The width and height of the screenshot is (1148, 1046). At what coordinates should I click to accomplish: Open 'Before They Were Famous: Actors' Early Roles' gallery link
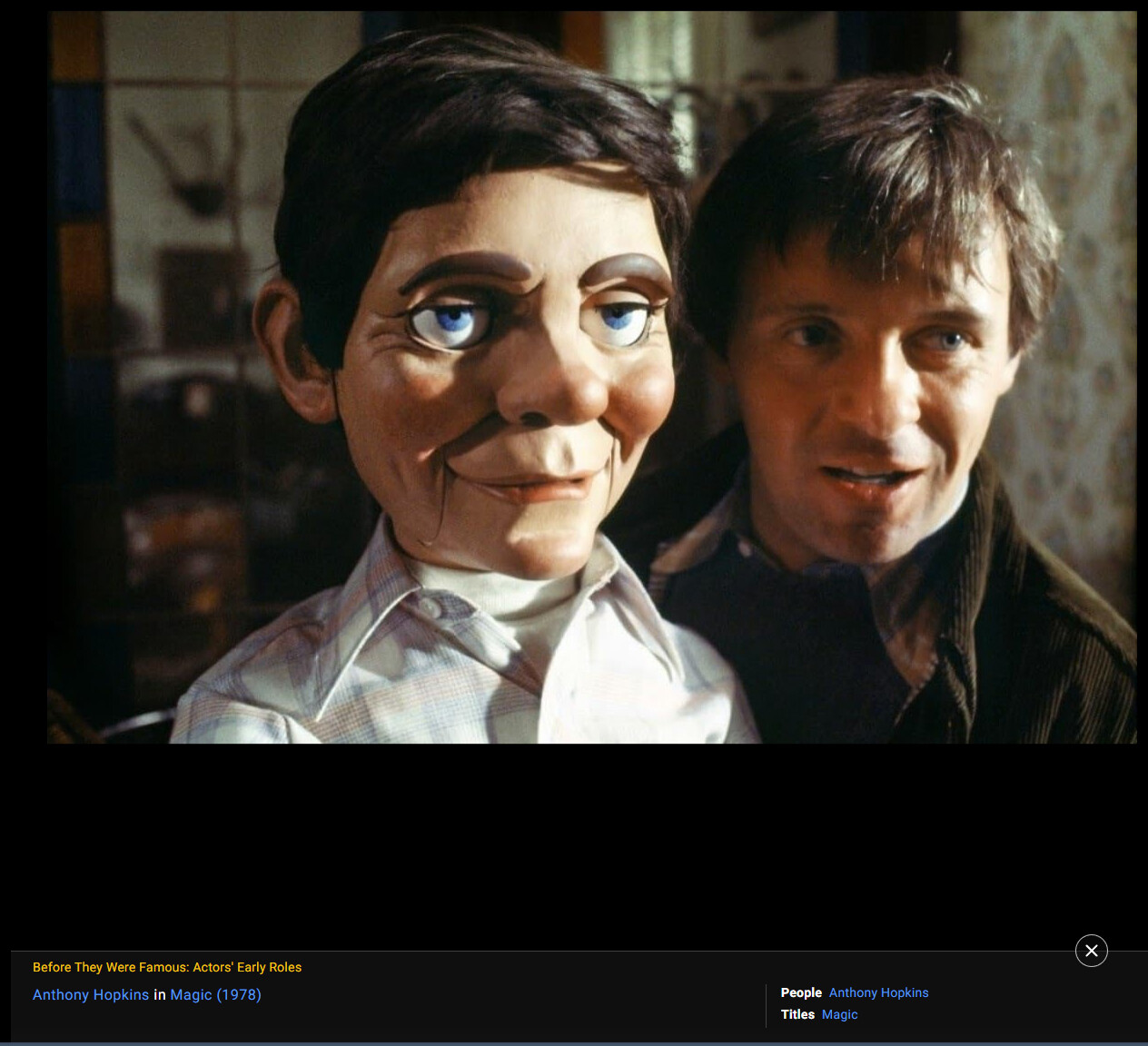tap(167, 968)
